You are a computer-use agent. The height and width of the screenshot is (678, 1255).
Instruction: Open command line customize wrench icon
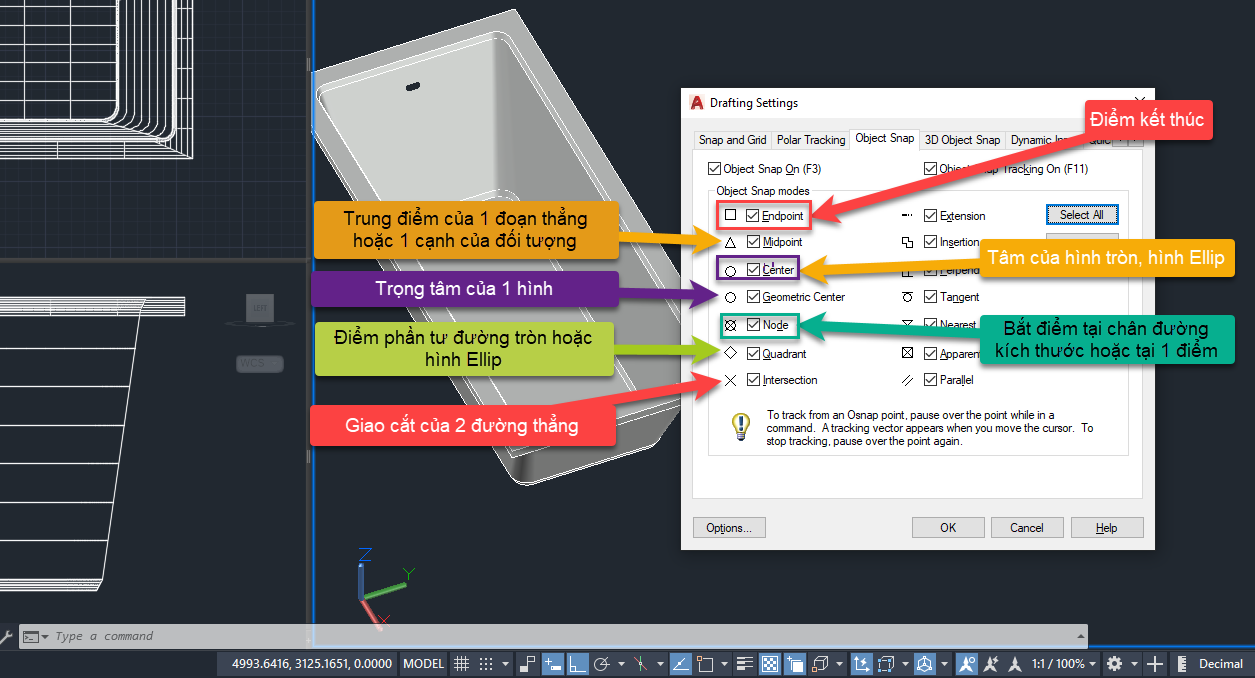click(6, 636)
